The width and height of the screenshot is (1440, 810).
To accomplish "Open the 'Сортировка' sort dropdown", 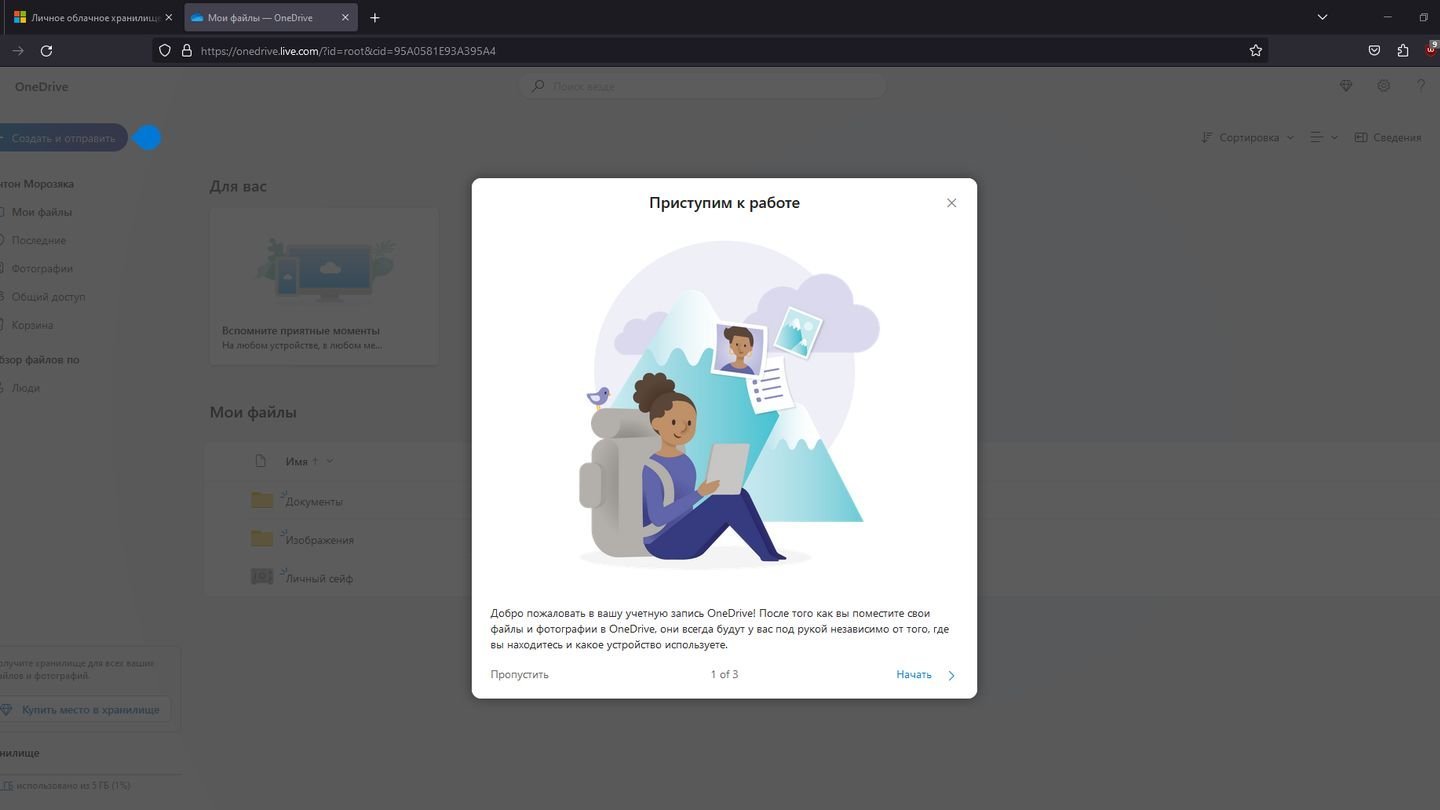I will pos(1248,138).
